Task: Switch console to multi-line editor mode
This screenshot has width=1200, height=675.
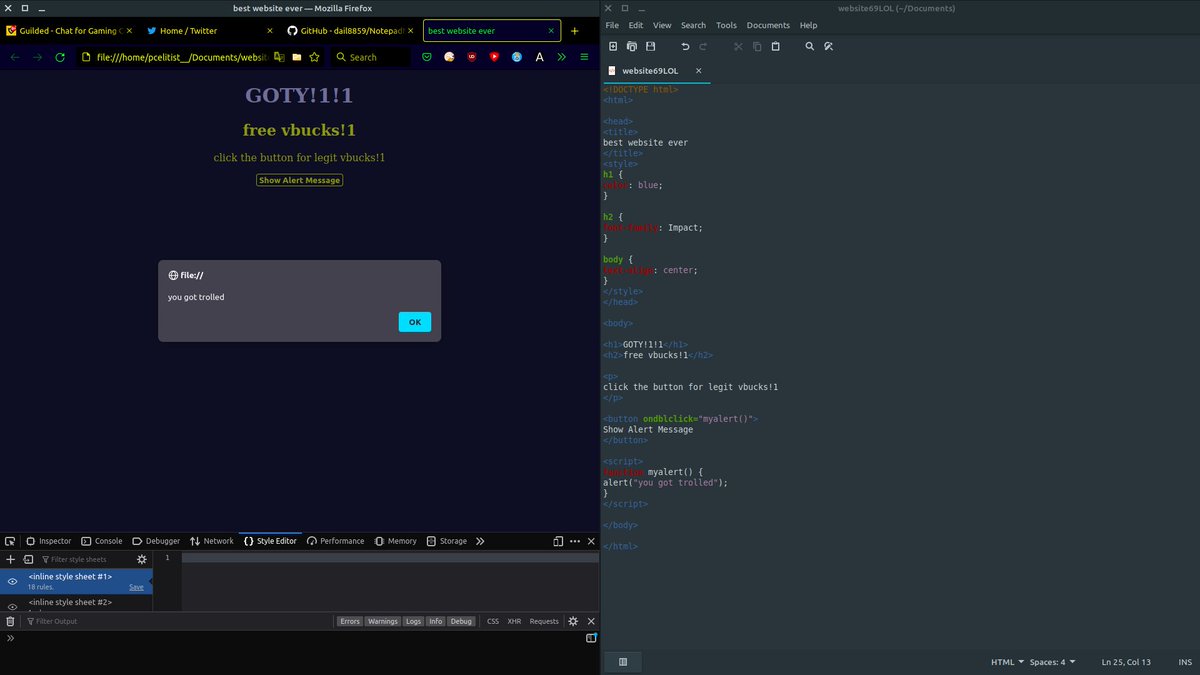Action: coord(591,638)
